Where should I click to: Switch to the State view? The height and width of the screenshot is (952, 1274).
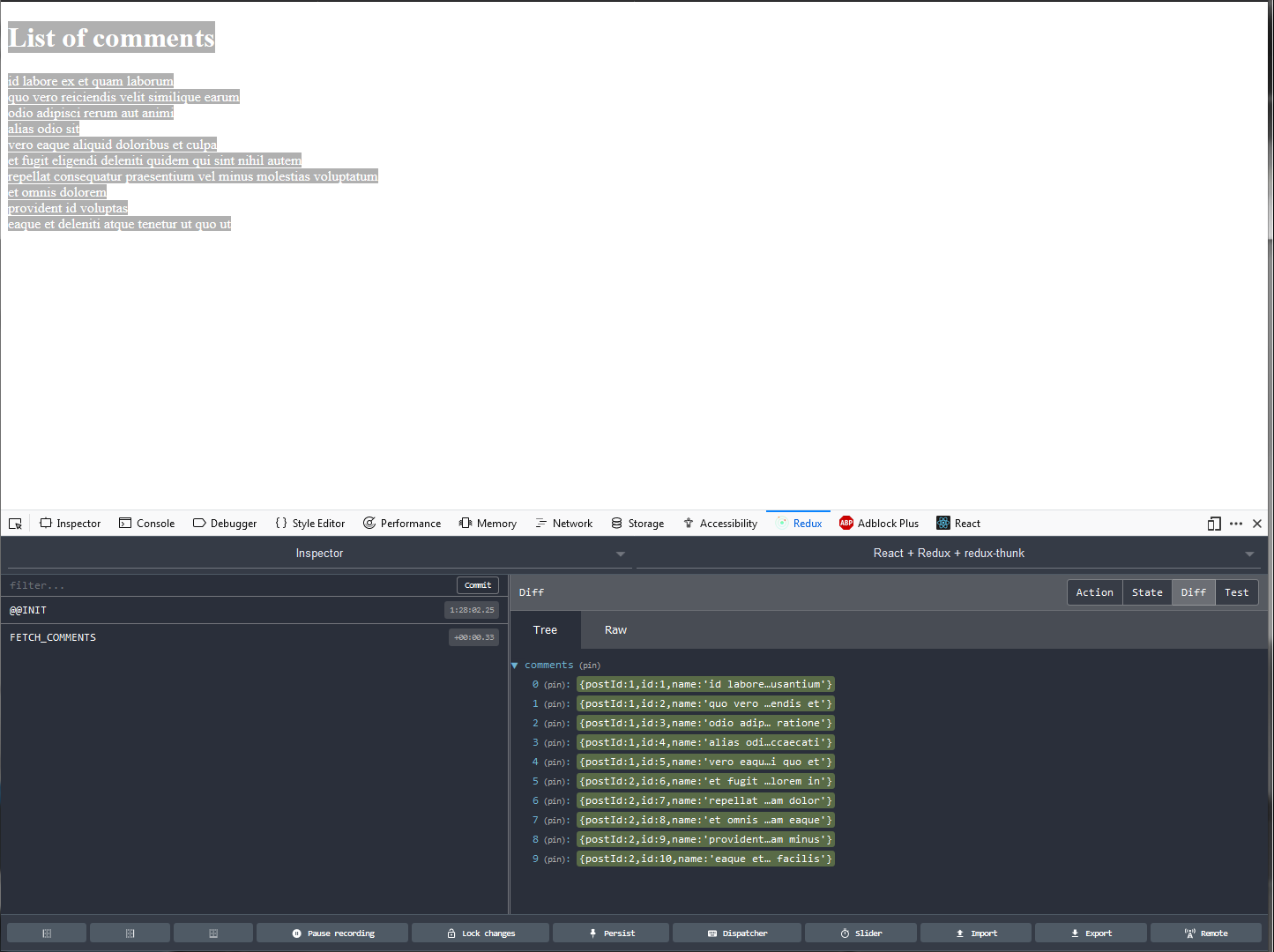(1147, 592)
